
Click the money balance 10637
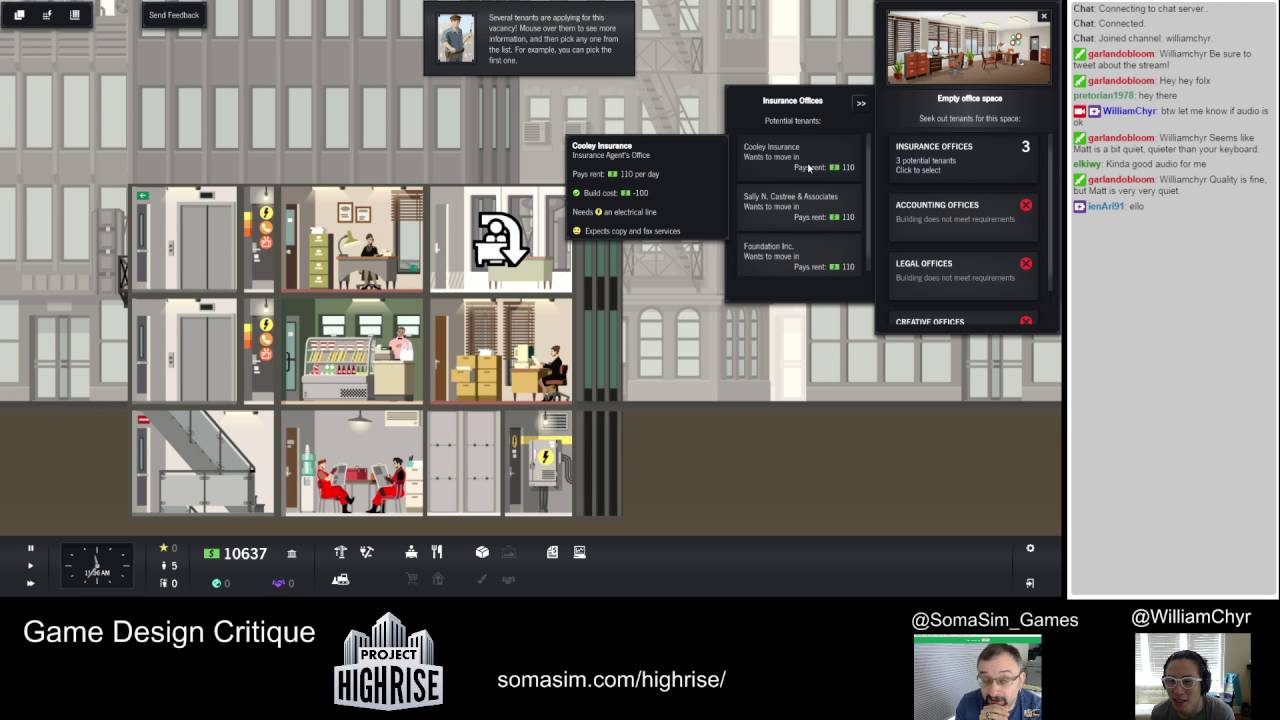pyautogui.click(x=245, y=554)
